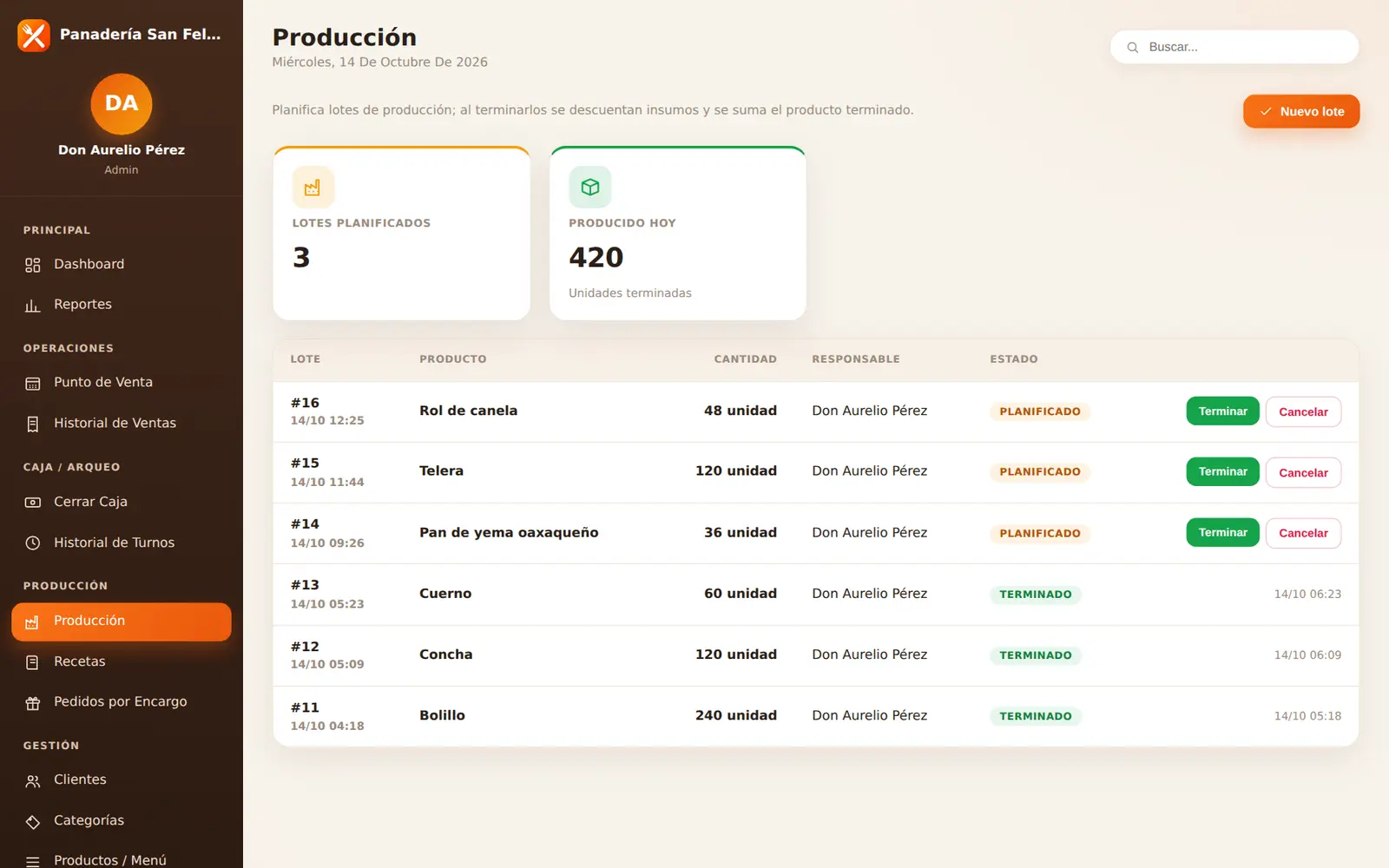Image resolution: width=1389 pixels, height=868 pixels.
Task: Click the Lotes Planificados summary card
Action: point(401,233)
